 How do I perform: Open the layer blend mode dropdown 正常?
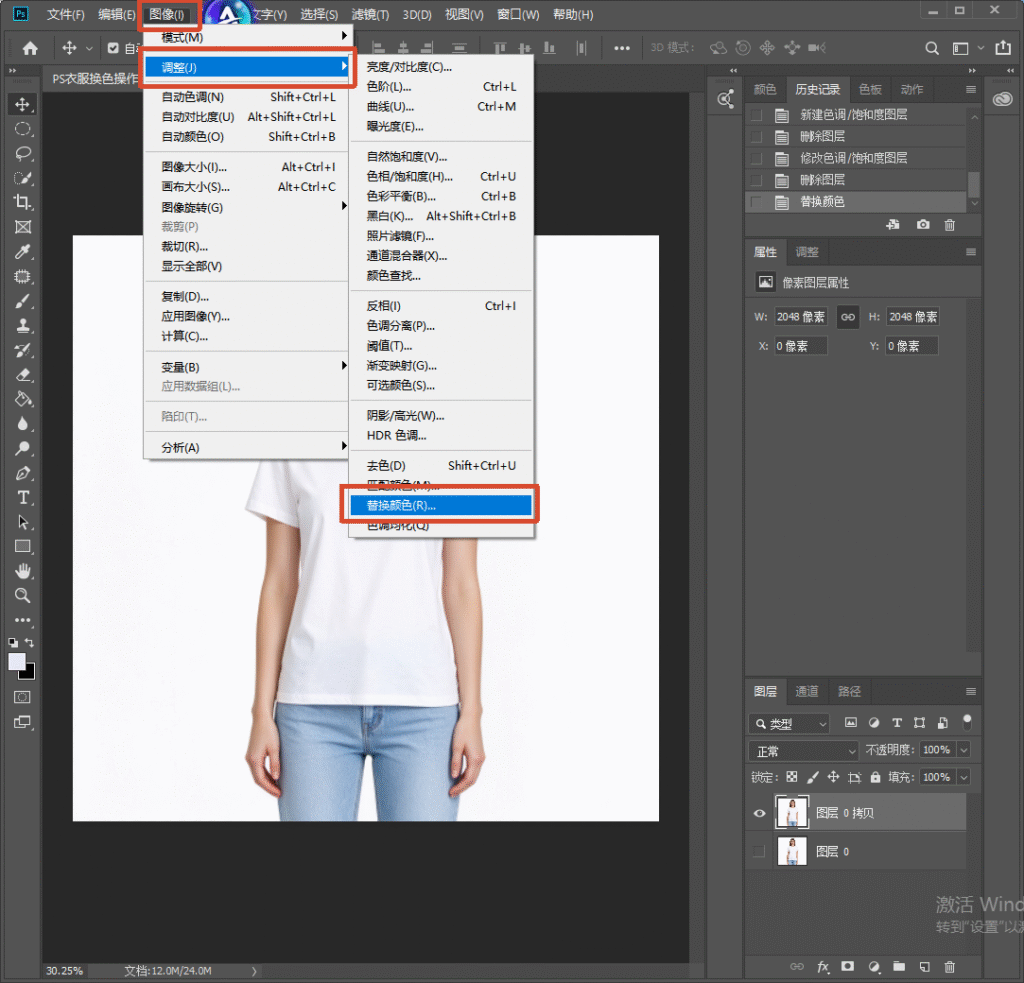point(803,750)
